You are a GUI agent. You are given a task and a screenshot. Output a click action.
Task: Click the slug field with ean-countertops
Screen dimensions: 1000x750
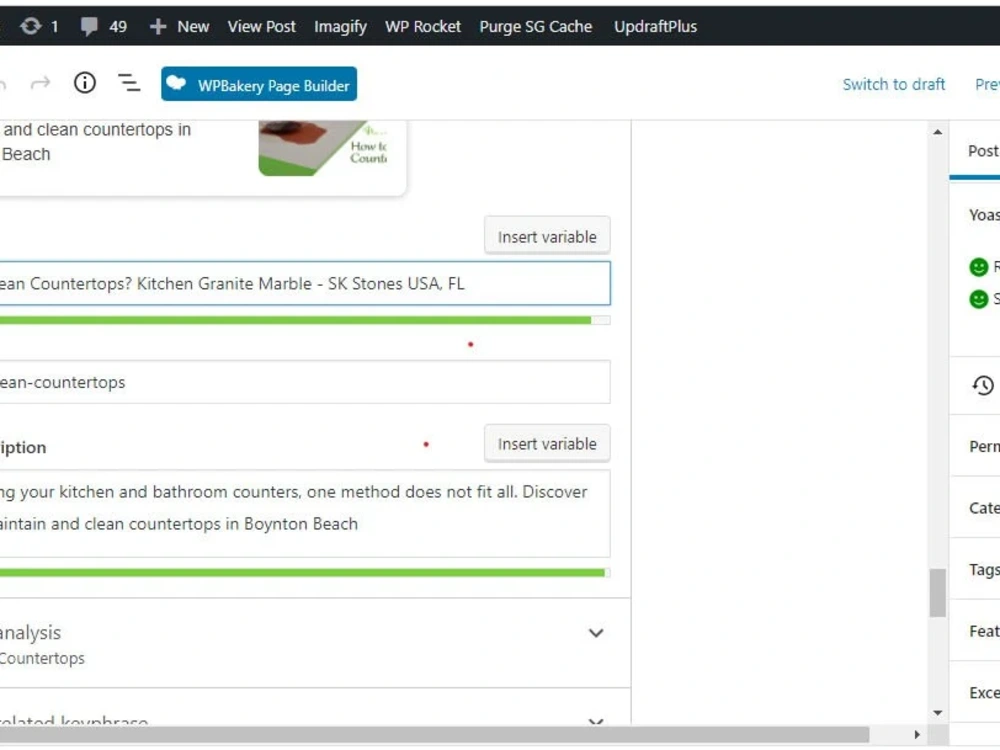click(305, 382)
